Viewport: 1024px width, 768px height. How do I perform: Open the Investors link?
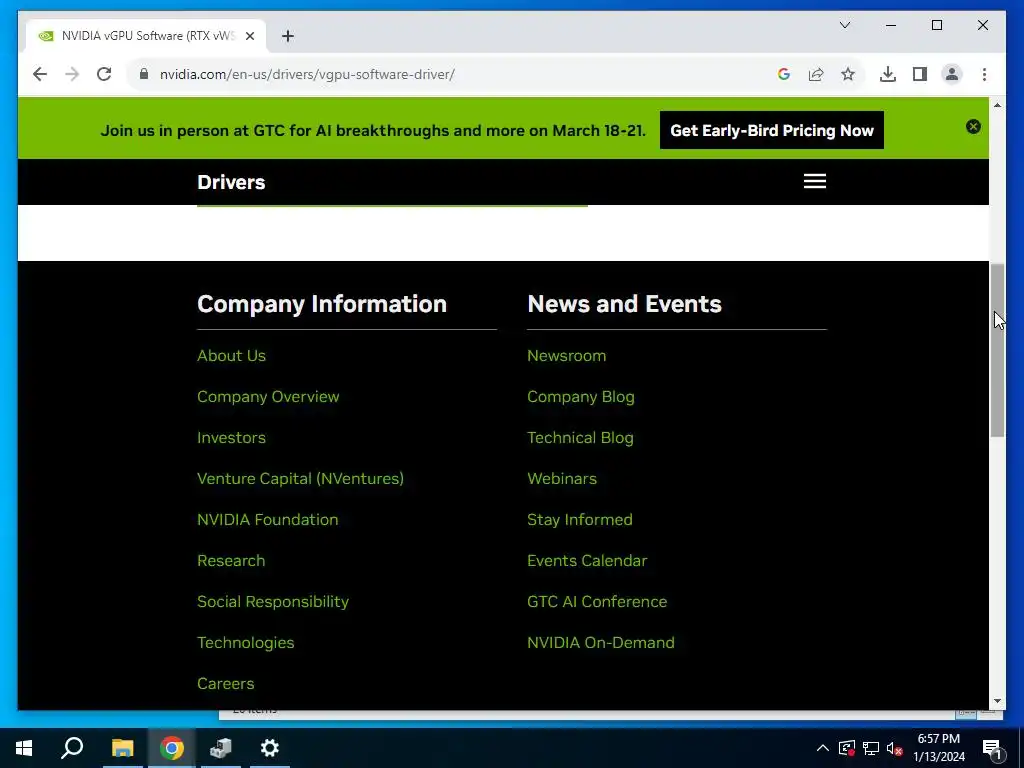pyautogui.click(x=231, y=438)
